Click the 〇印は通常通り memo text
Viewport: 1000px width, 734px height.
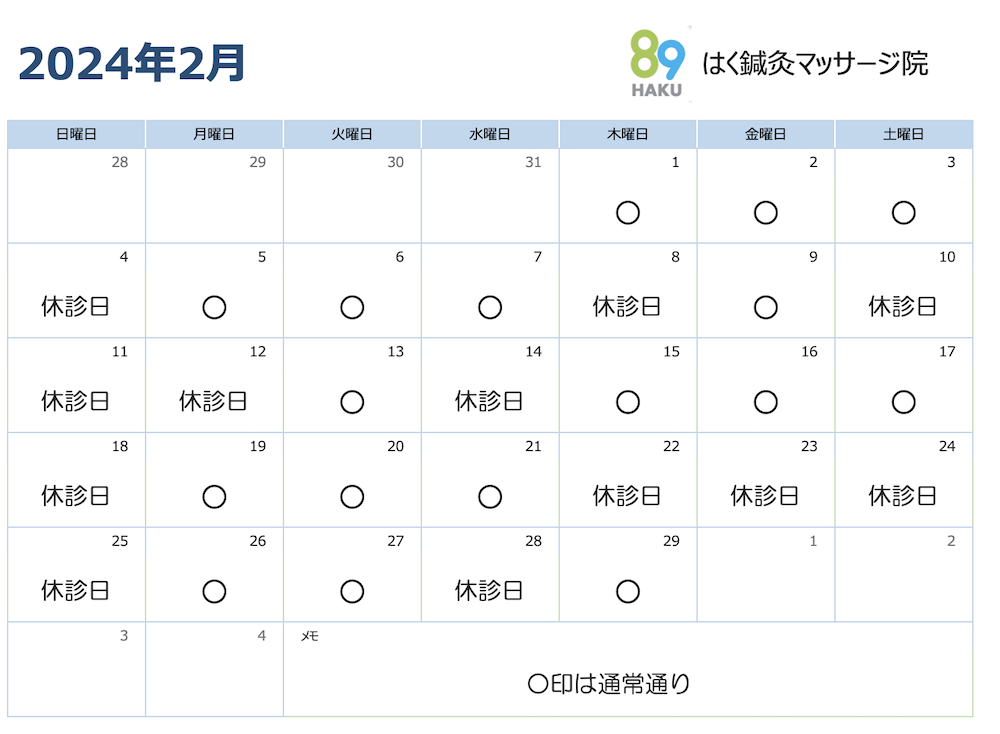point(609,684)
